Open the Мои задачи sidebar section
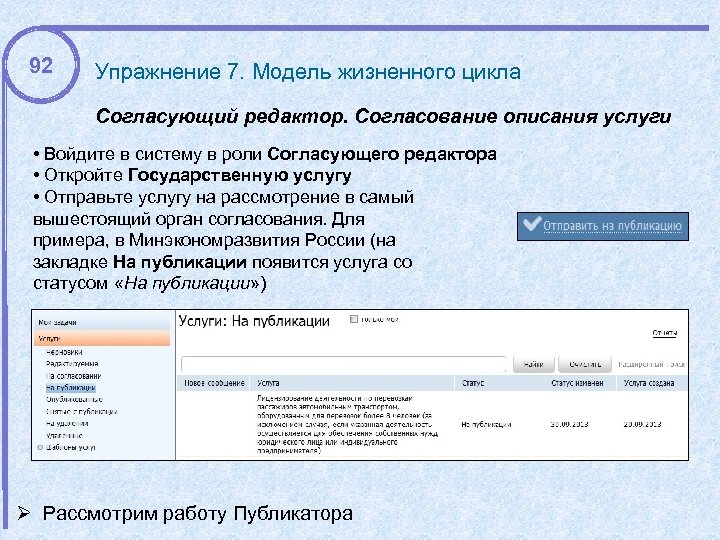720x540 pixels. (103, 322)
